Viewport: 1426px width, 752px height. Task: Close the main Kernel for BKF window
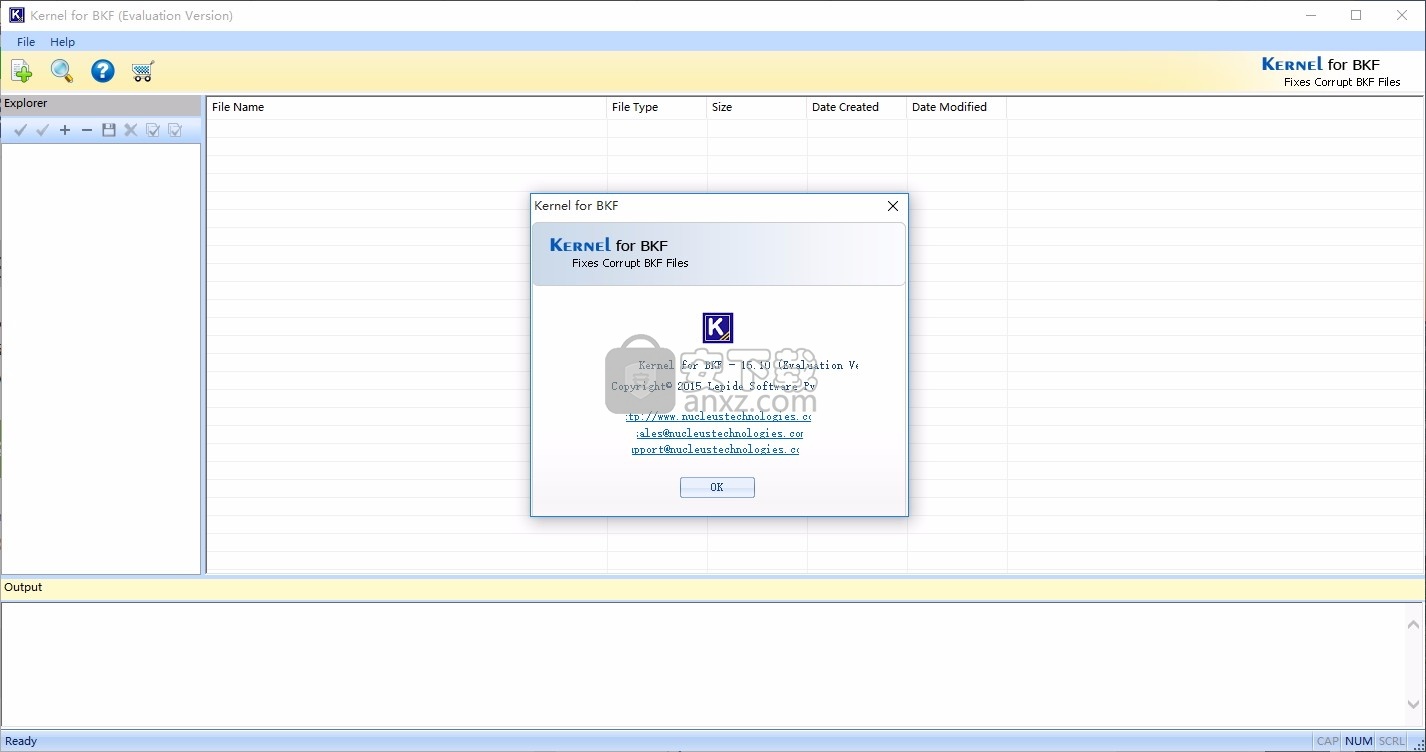[1402, 15]
